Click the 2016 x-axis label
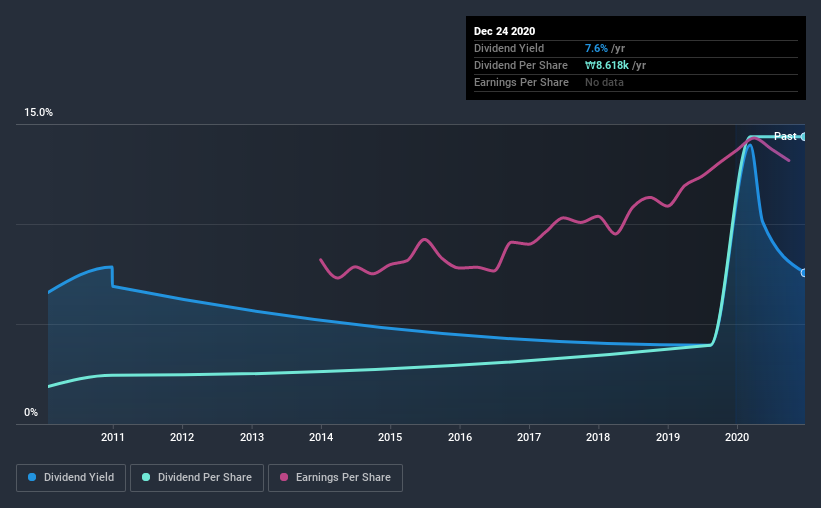This screenshot has height=508, width=821. [x=460, y=437]
